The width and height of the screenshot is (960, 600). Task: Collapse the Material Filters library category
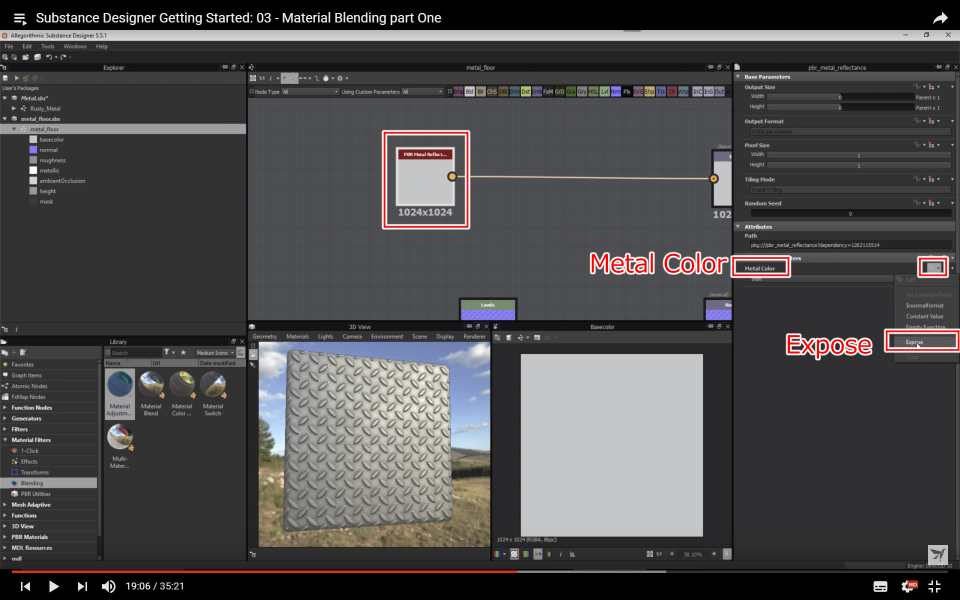click(x=6, y=440)
